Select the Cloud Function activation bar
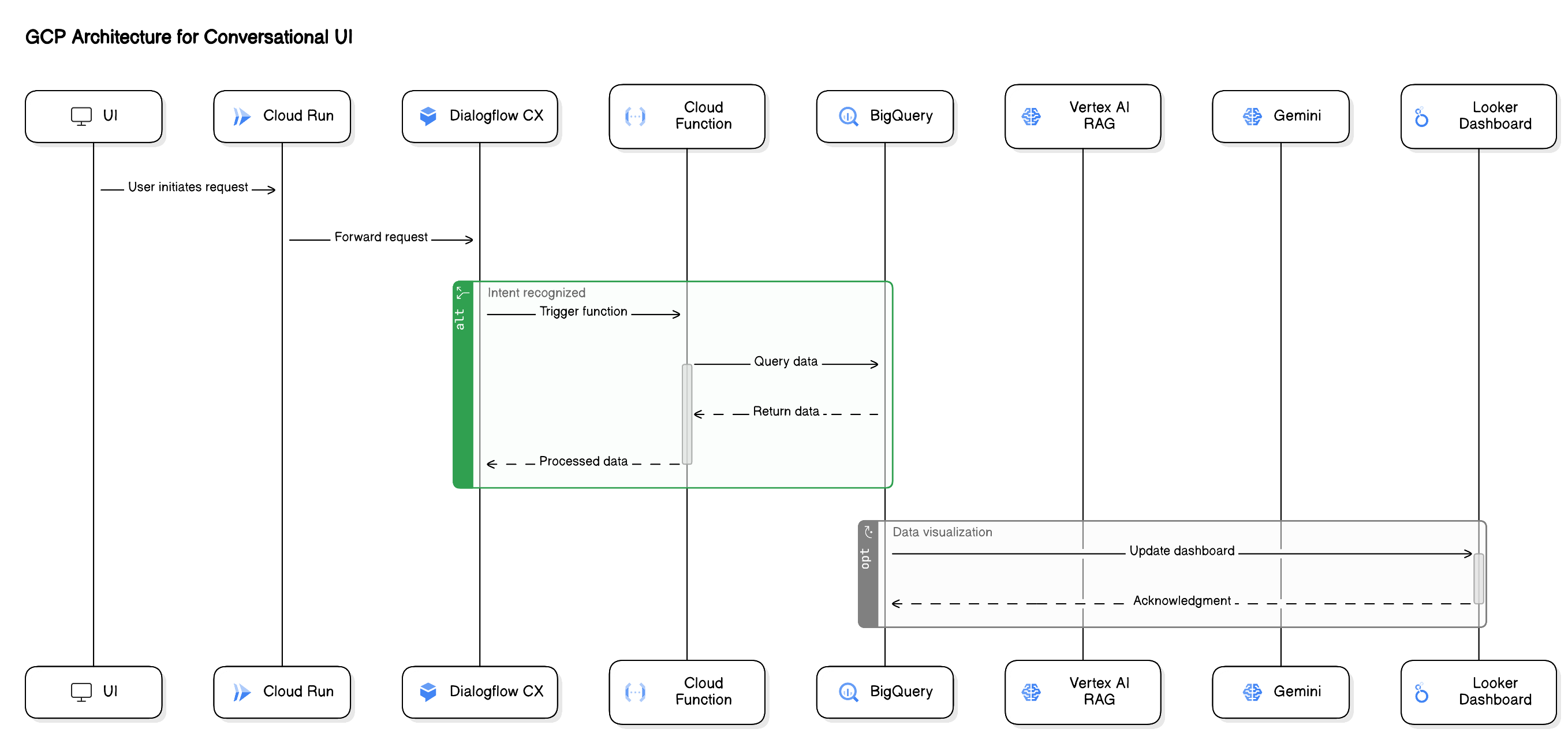Screen dimensions: 1568x736 (686, 414)
